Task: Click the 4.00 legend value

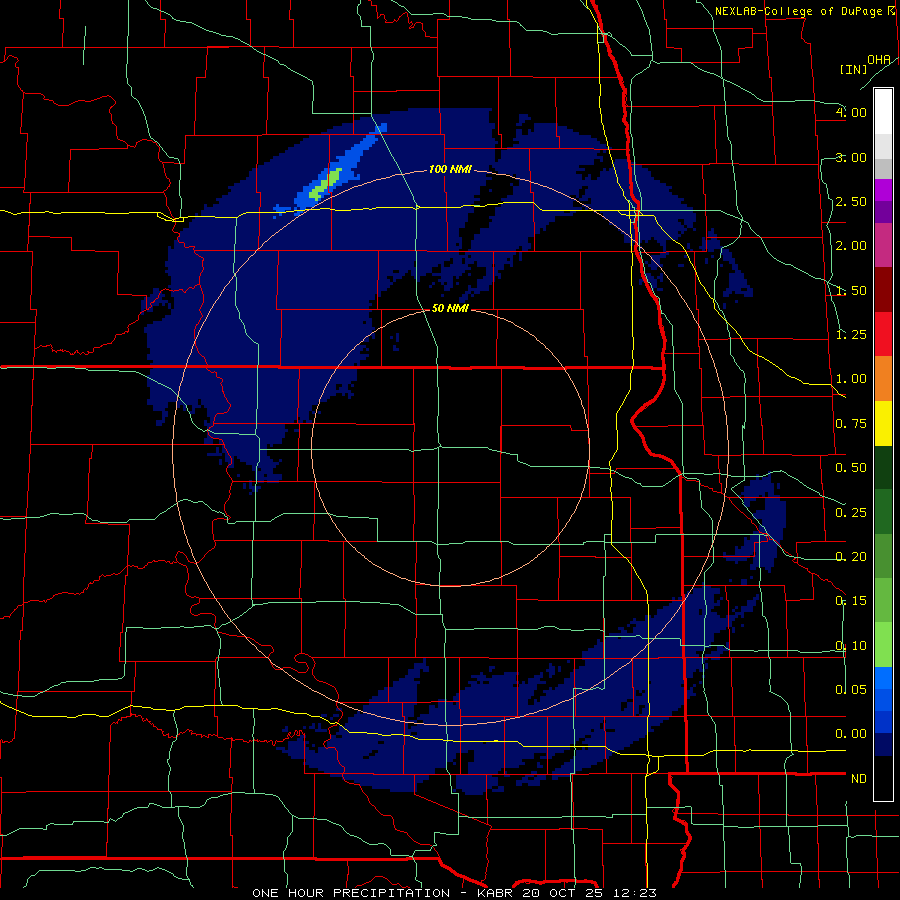Action: [x=851, y=112]
